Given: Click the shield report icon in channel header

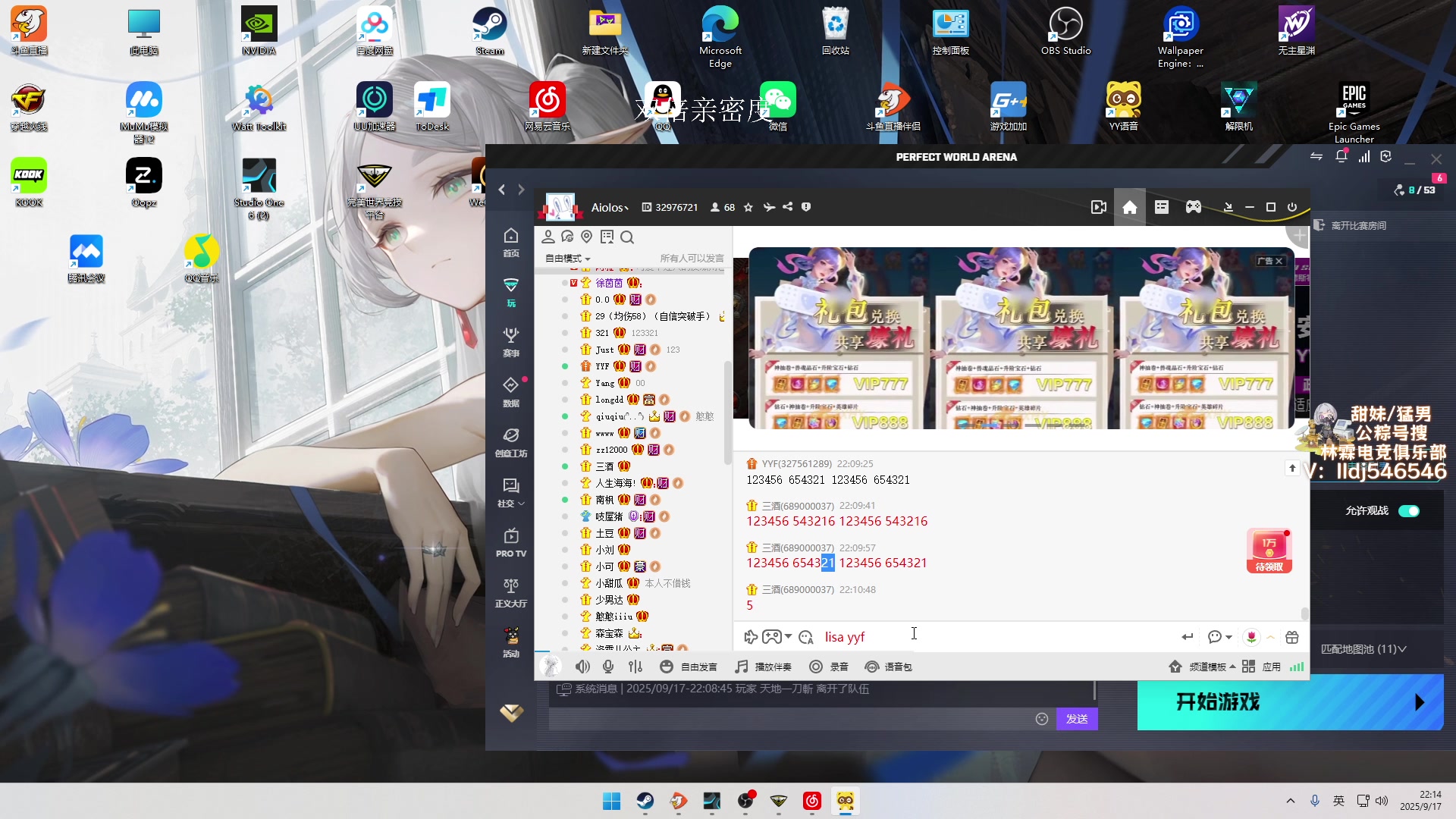Looking at the screenshot, I should point(806,208).
